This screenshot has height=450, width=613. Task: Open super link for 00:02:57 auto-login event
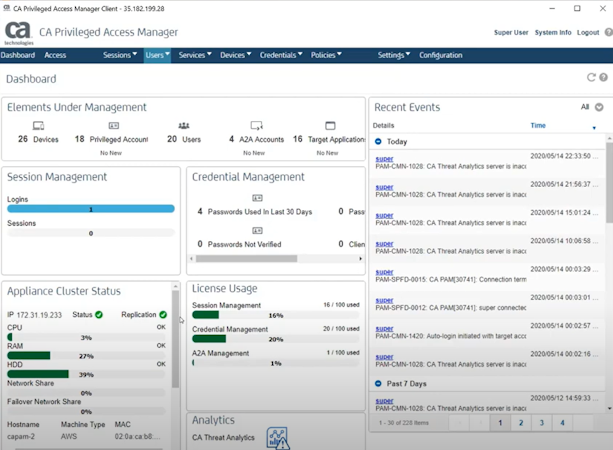pos(384,329)
